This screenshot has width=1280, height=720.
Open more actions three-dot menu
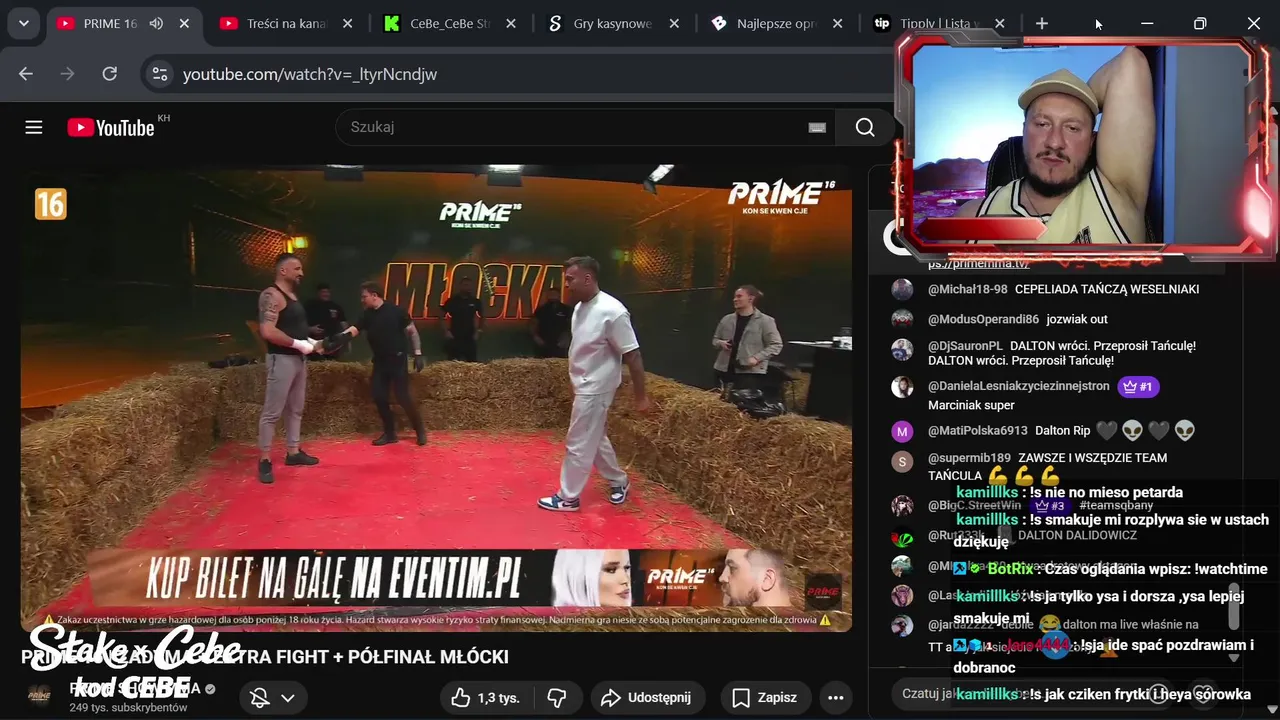click(836, 698)
